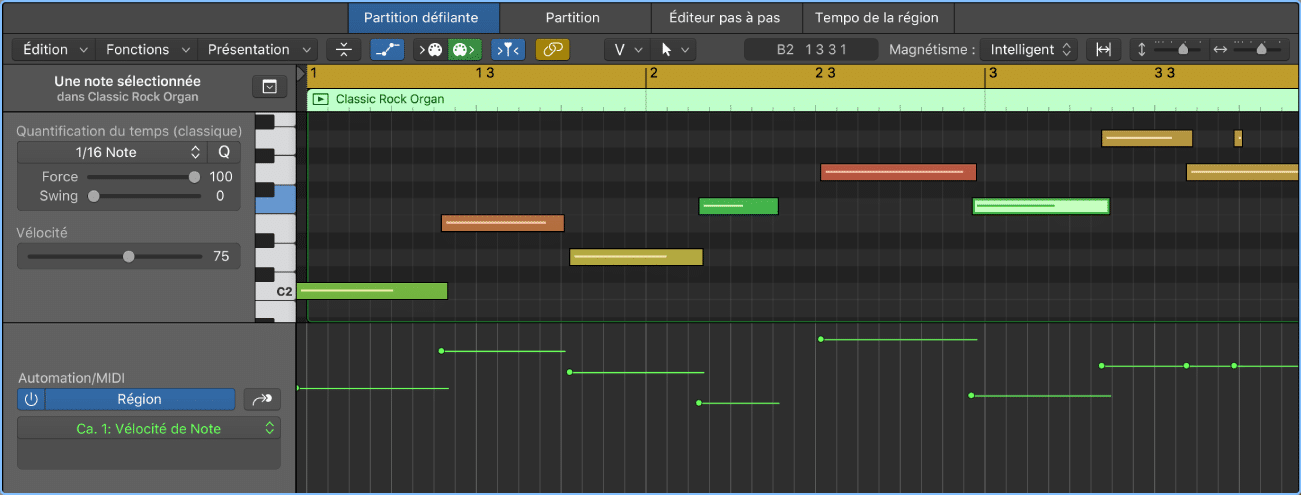This screenshot has height=495, width=1301.
Task: Select the yellow note before bar 2
Action: (636, 257)
